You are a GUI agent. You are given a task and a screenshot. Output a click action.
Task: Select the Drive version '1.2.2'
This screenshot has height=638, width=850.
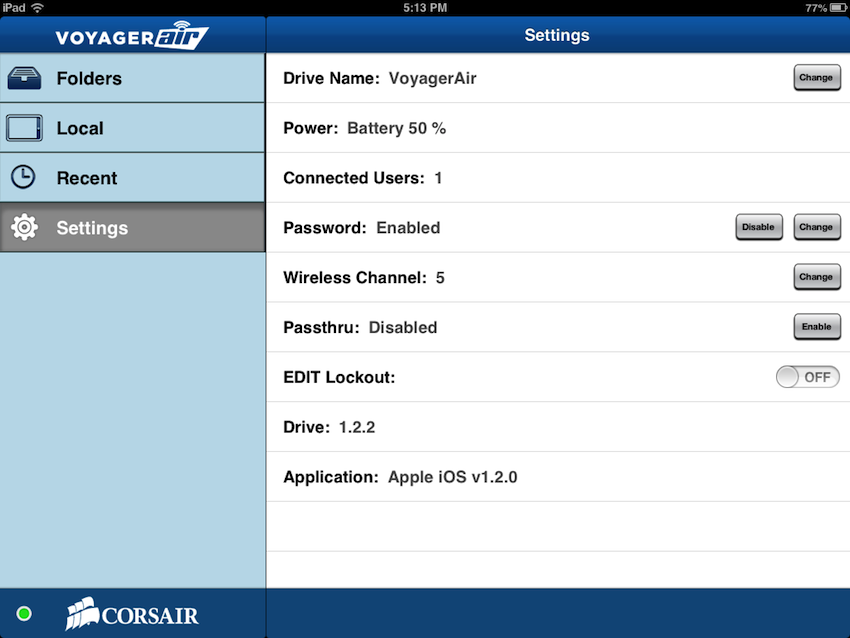[357, 427]
